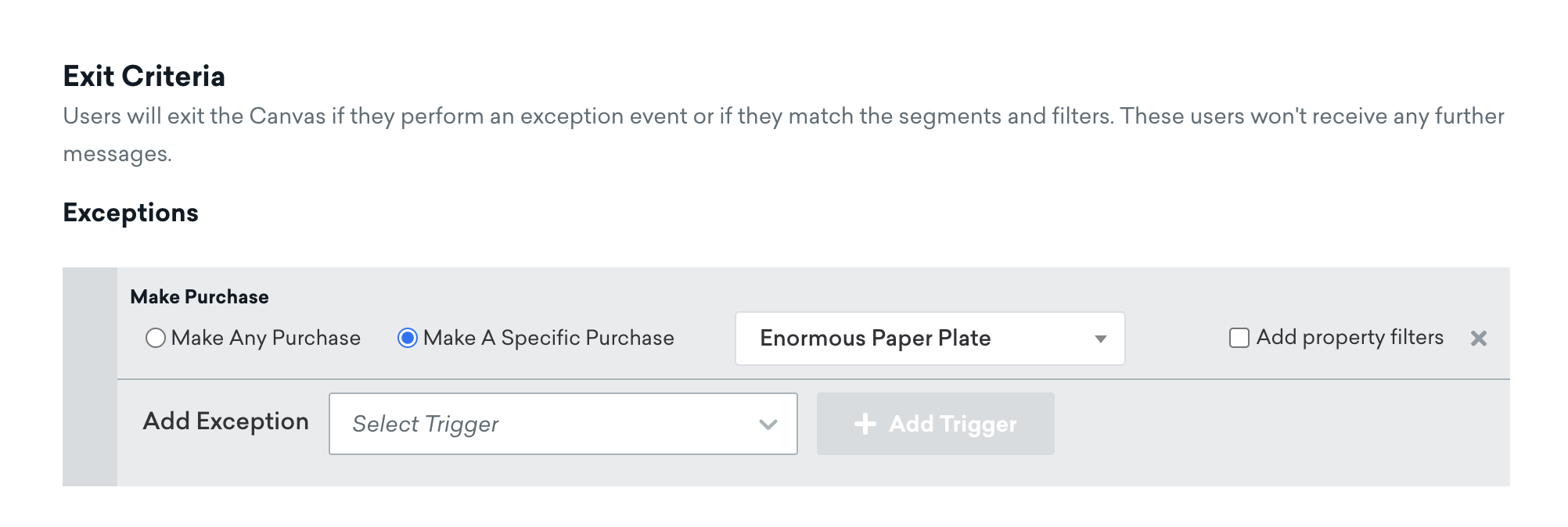Viewport: 1568px width, 527px height.
Task: Select the Make Any Purchase radio button
Action: click(156, 338)
